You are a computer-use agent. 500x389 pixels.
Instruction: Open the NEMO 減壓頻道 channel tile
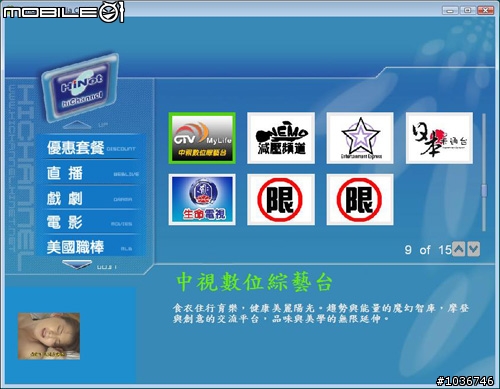click(x=281, y=138)
